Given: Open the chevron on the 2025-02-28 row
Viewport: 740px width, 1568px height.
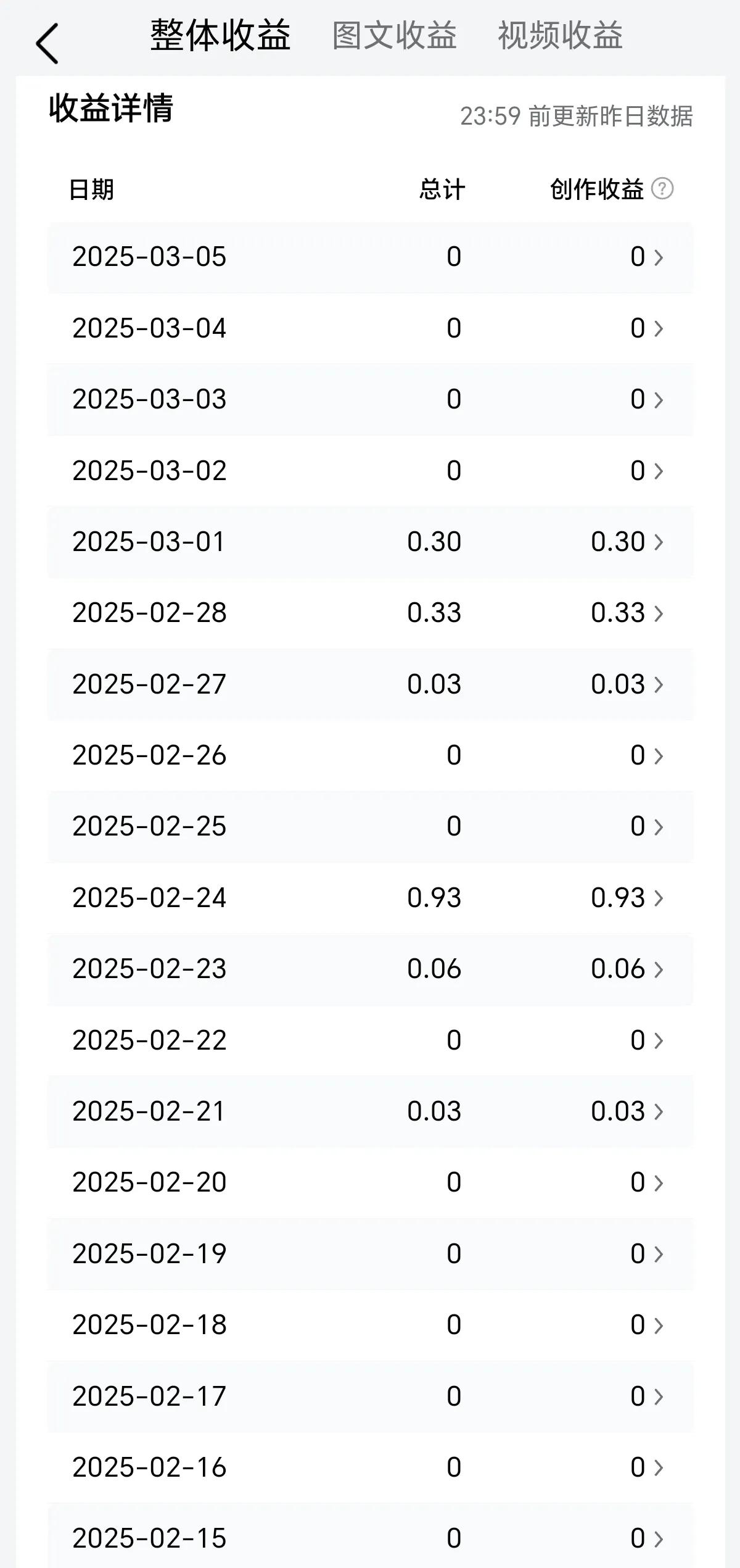Looking at the screenshot, I should [x=659, y=613].
